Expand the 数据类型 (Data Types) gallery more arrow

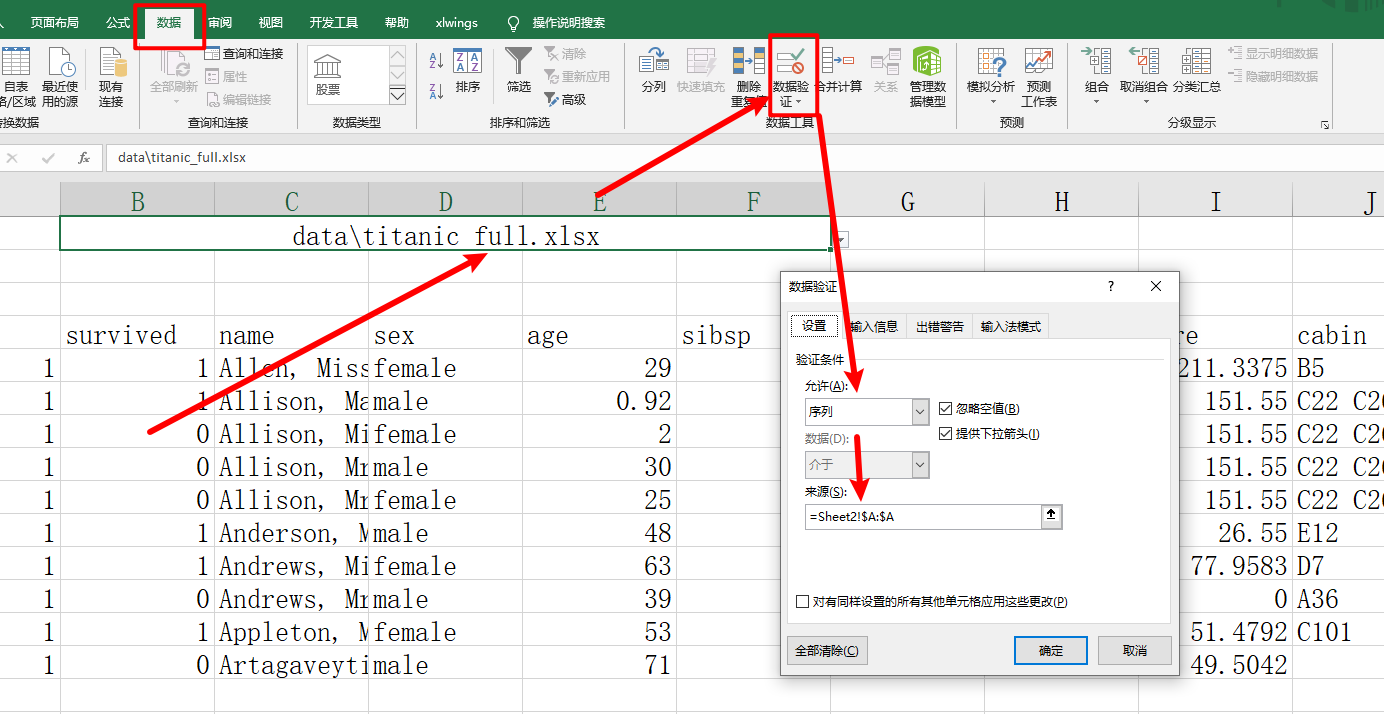(x=398, y=96)
